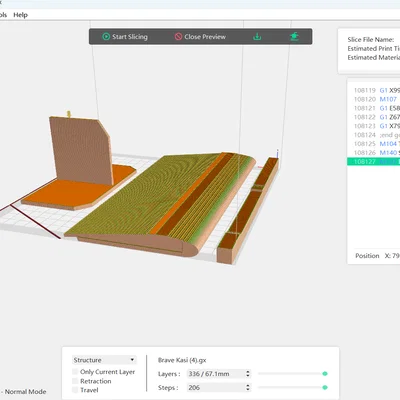The width and height of the screenshot is (400, 400).
Task: Click the Normal Mode status text
Action: (25, 392)
